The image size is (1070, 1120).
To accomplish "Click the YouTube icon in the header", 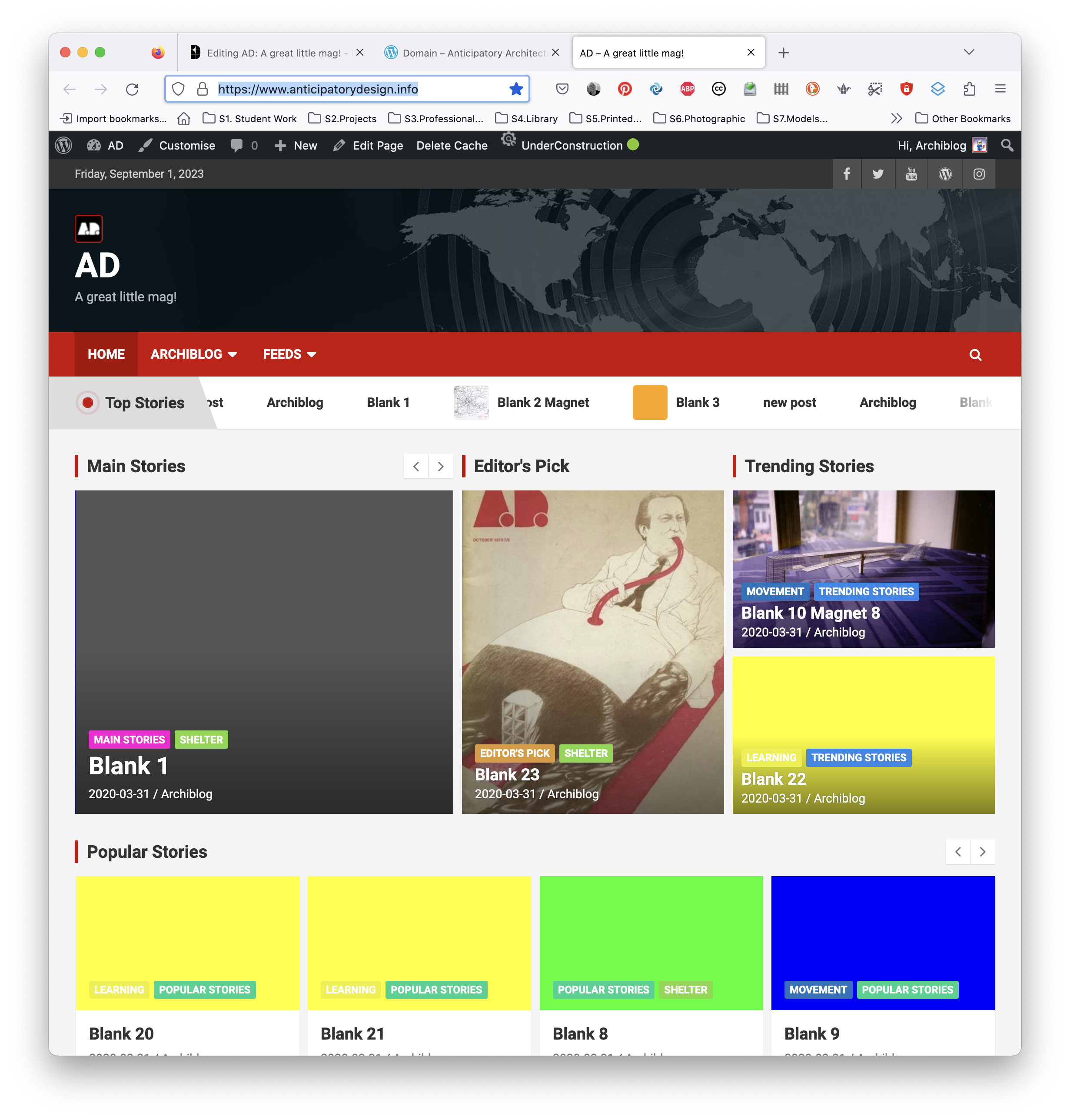I will 911,174.
